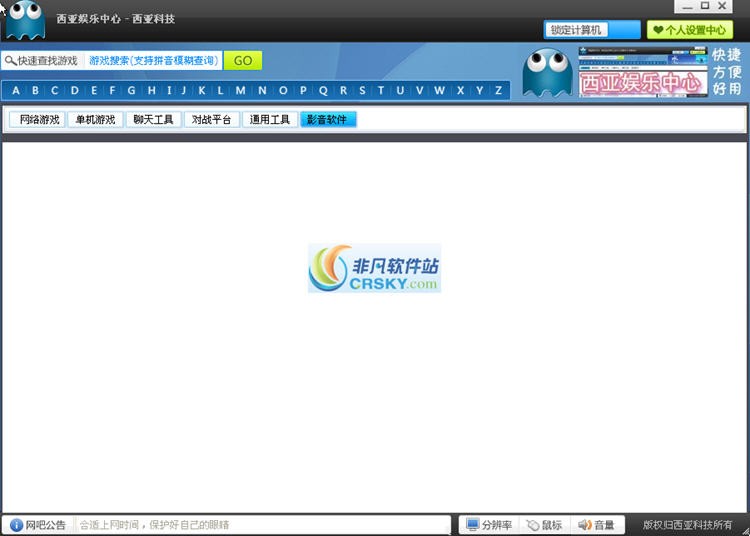Open the 聊天工具 tab
This screenshot has height=536, width=750.
pos(154,120)
